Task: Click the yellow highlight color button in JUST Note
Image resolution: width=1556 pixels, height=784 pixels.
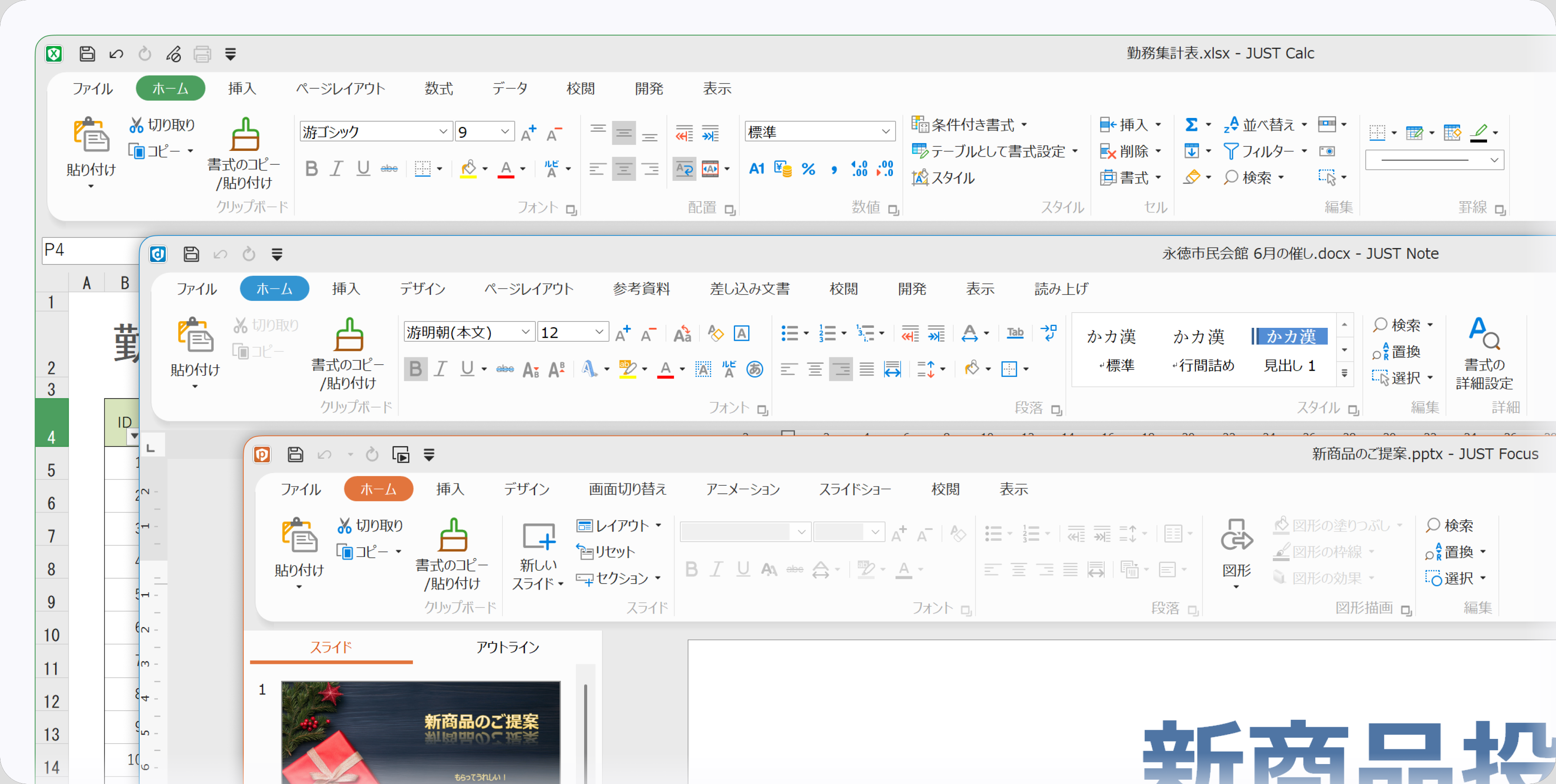Action: (x=628, y=369)
